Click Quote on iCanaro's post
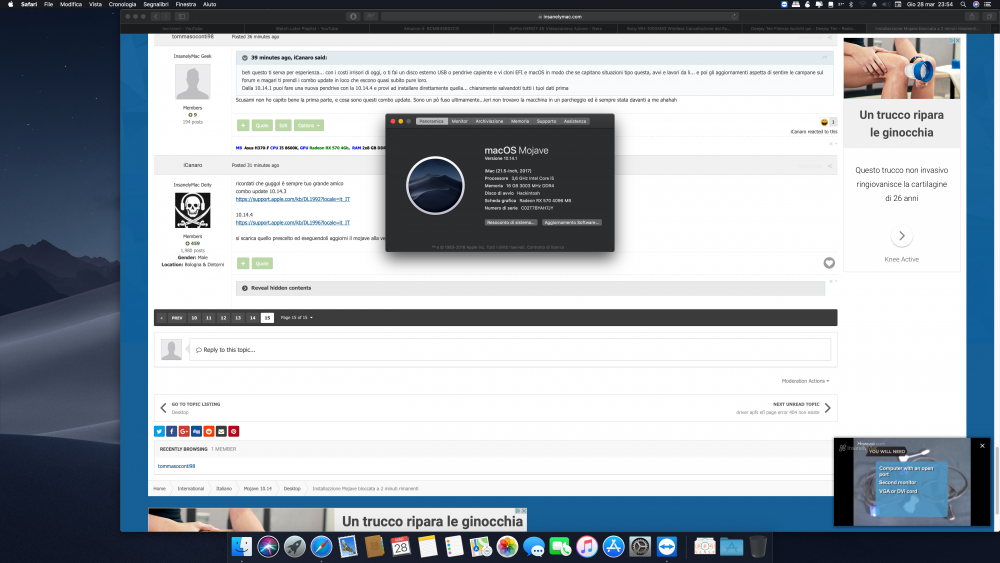The image size is (1000, 563). click(262, 263)
